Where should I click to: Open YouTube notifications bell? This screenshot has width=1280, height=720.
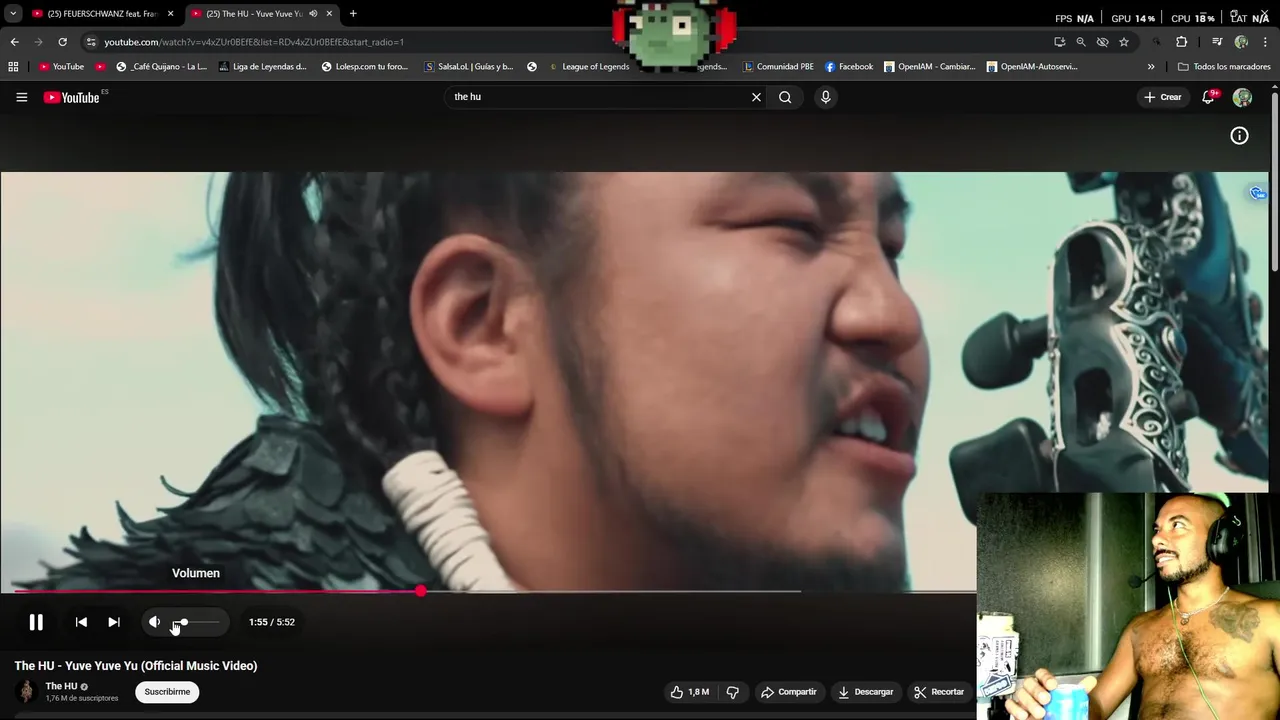1209,97
